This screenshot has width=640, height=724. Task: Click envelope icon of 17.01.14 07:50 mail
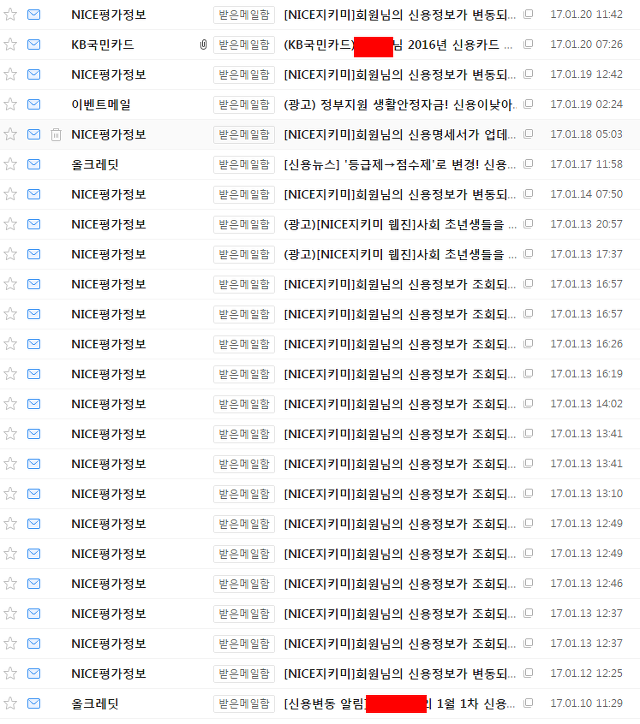33,194
